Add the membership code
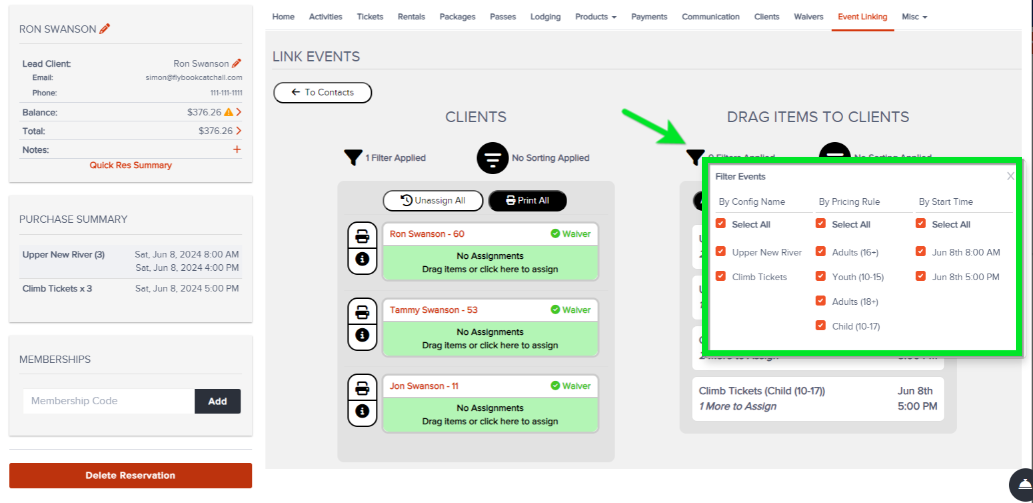Image resolution: width=1033 pixels, height=503 pixels. click(x=217, y=401)
